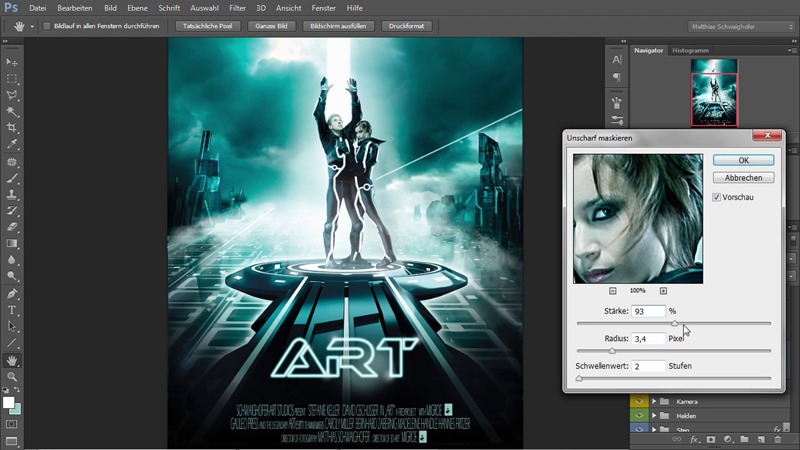800x450 pixels.
Task: Confirm Unscharf maskieren with OK
Action: [x=743, y=160]
